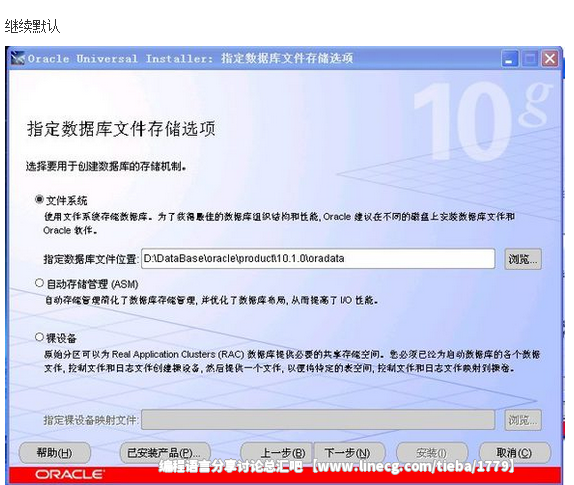Click the 继续默认 text above the window

[x=32, y=26]
